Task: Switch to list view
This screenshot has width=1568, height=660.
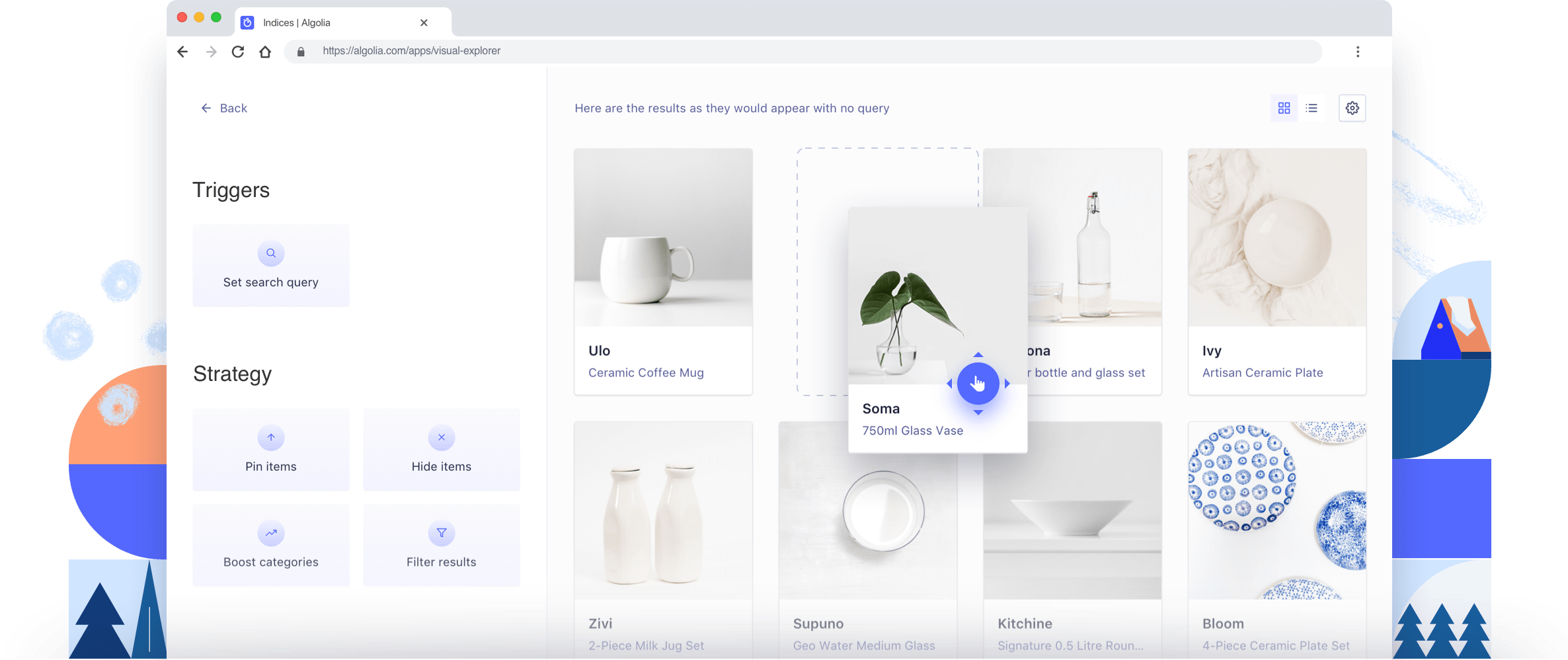Action: 1312,108
